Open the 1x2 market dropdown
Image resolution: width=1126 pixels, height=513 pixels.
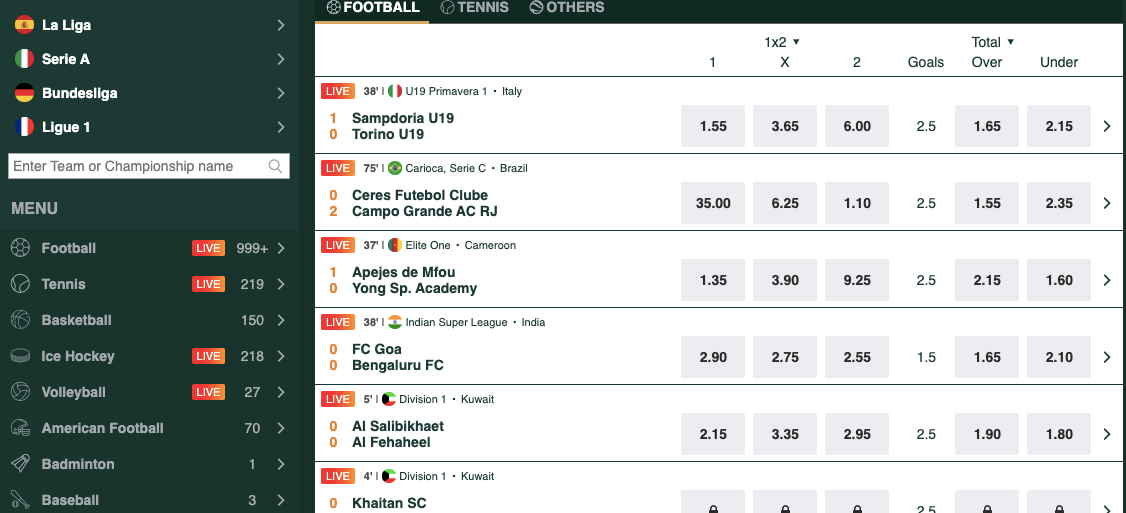(x=782, y=42)
